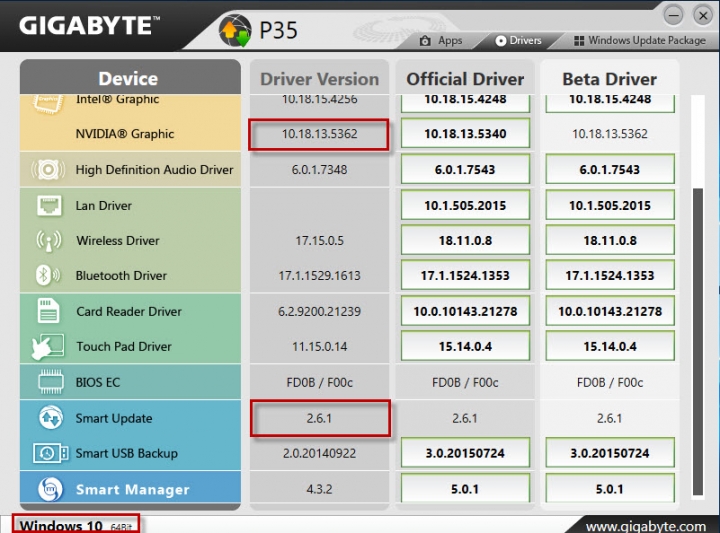Install NVIDIA official driver 10.18.13.5340
Viewport: 720px width, 533px height.
pos(465,134)
